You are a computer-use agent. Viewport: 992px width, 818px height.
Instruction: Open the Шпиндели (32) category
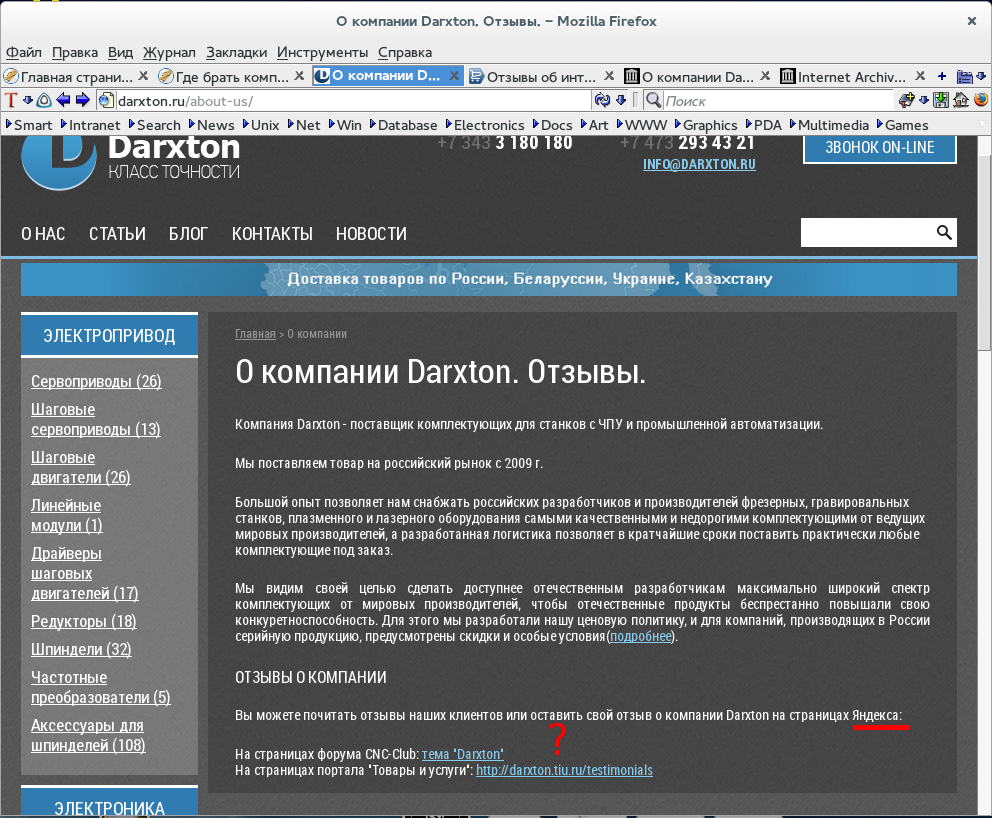click(x=81, y=650)
